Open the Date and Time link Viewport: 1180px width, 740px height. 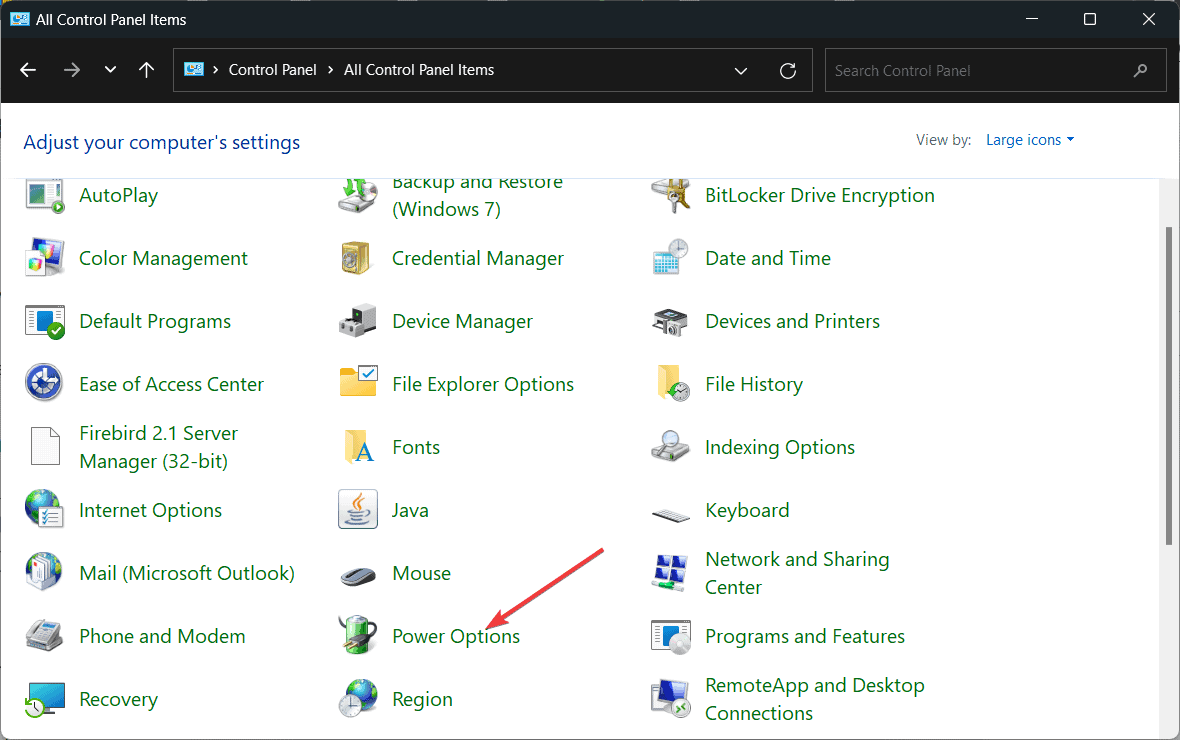point(768,258)
